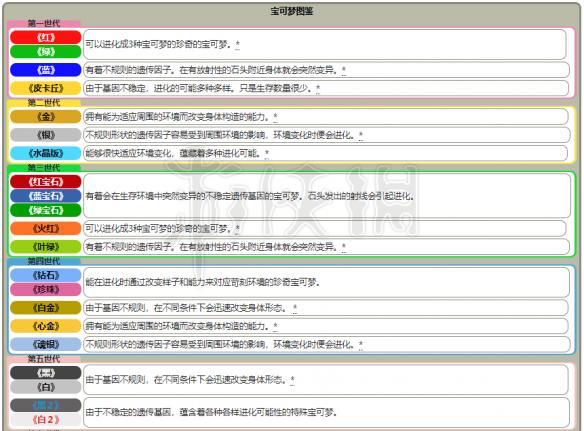This screenshot has width=584, height=431.
Task: Select the 第二世代 generation label
Action: click(x=44, y=102)
